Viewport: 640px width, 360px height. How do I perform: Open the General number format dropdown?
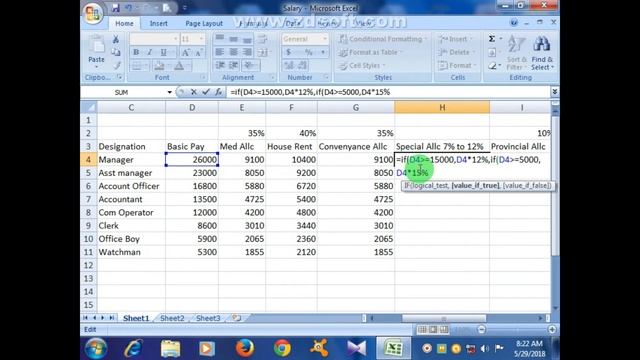pos(325,39)
